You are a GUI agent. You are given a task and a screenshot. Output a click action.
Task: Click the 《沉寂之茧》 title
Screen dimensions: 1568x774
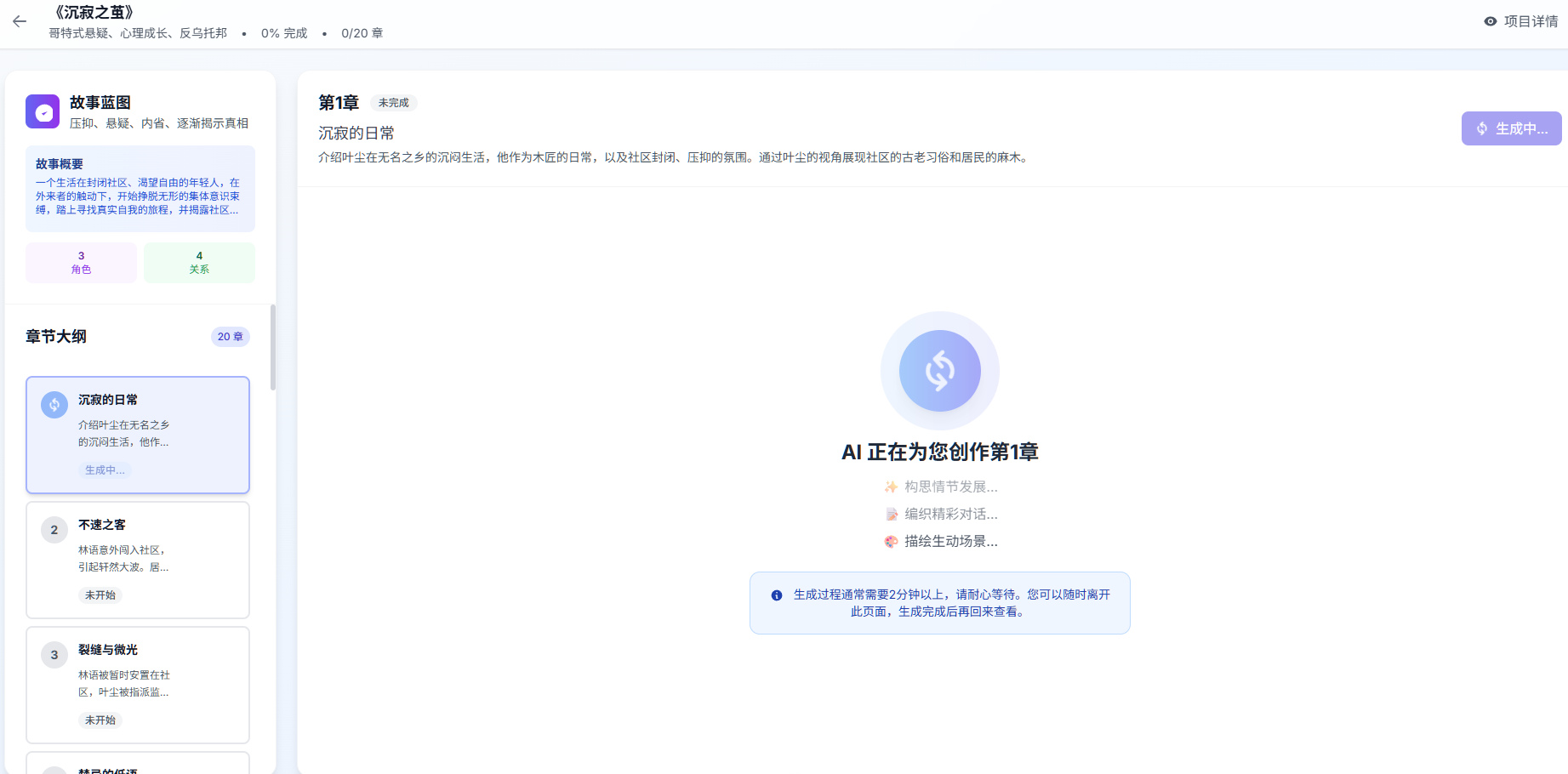coord(94,13)
